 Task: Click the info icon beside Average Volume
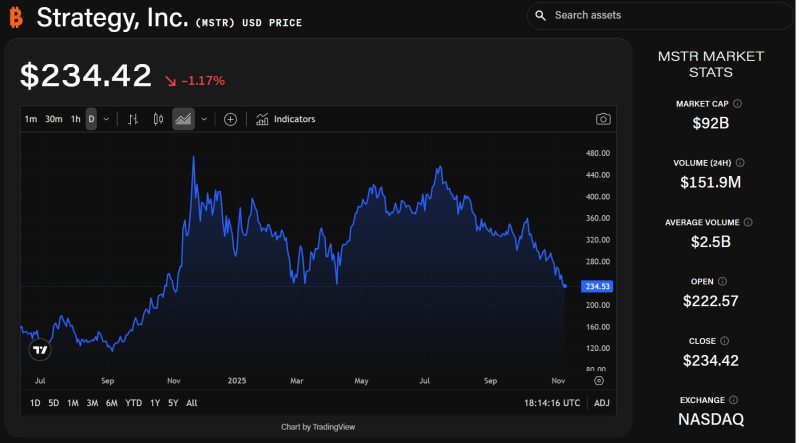(748, 222)
